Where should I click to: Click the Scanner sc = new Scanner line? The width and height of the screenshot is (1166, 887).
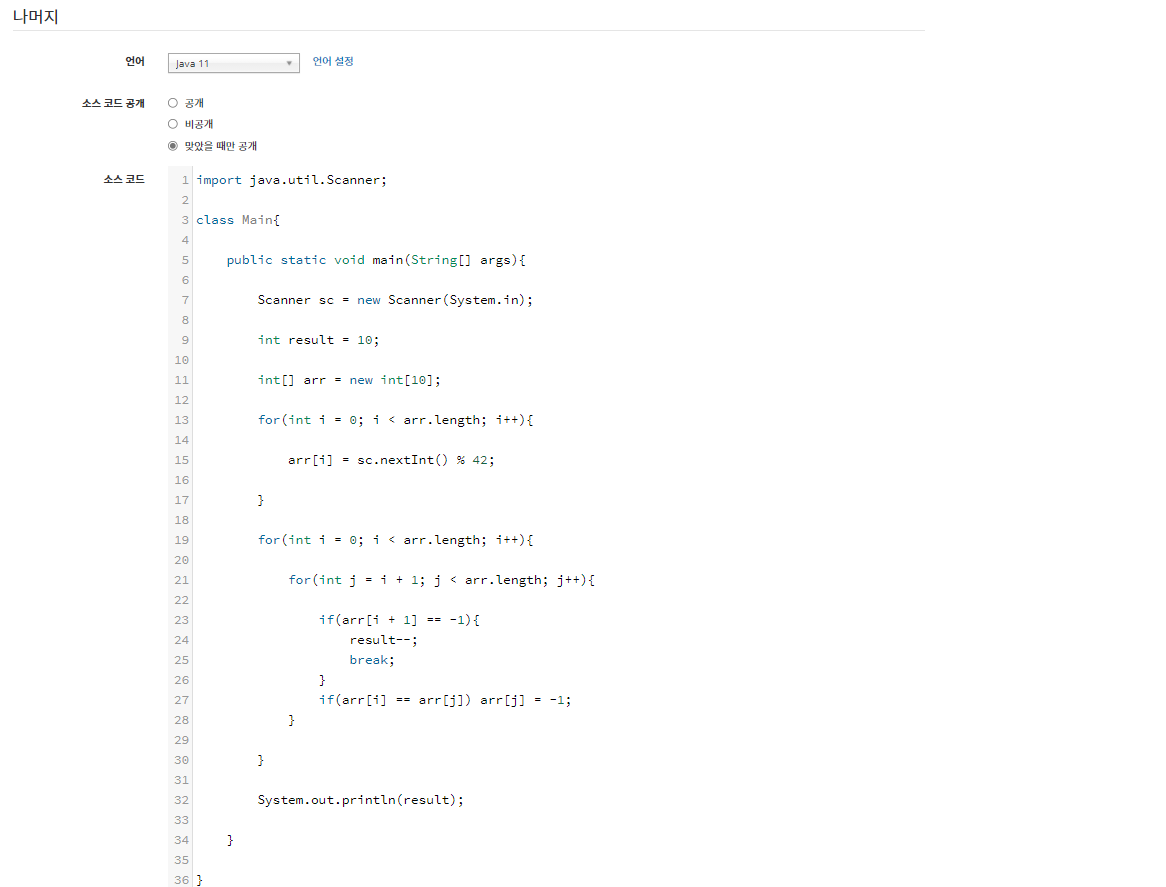point(395,300)
